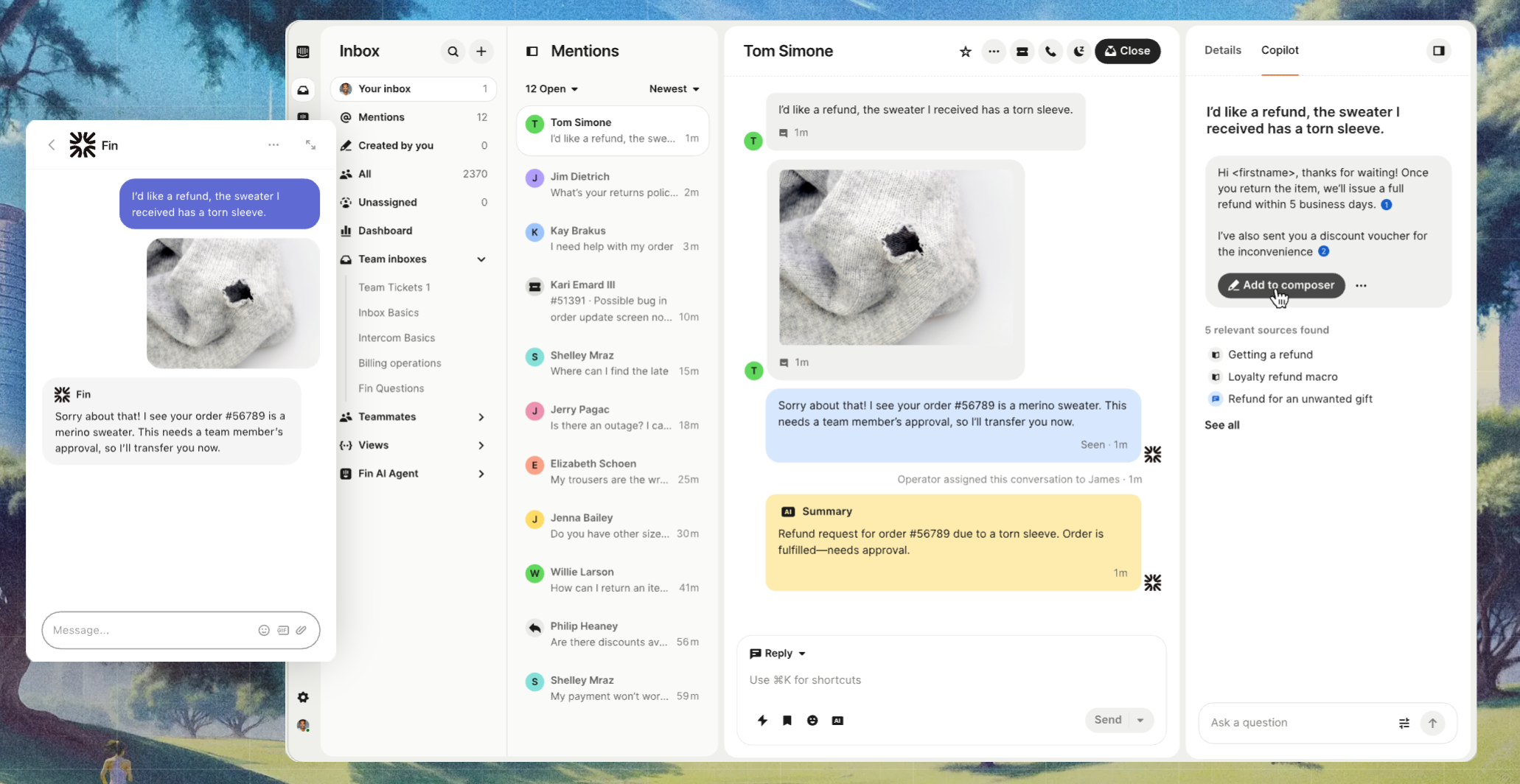This screenshot has height=784, width=1520.
Task: Open the Send button options arrow
Action: tap(1140, 720)
